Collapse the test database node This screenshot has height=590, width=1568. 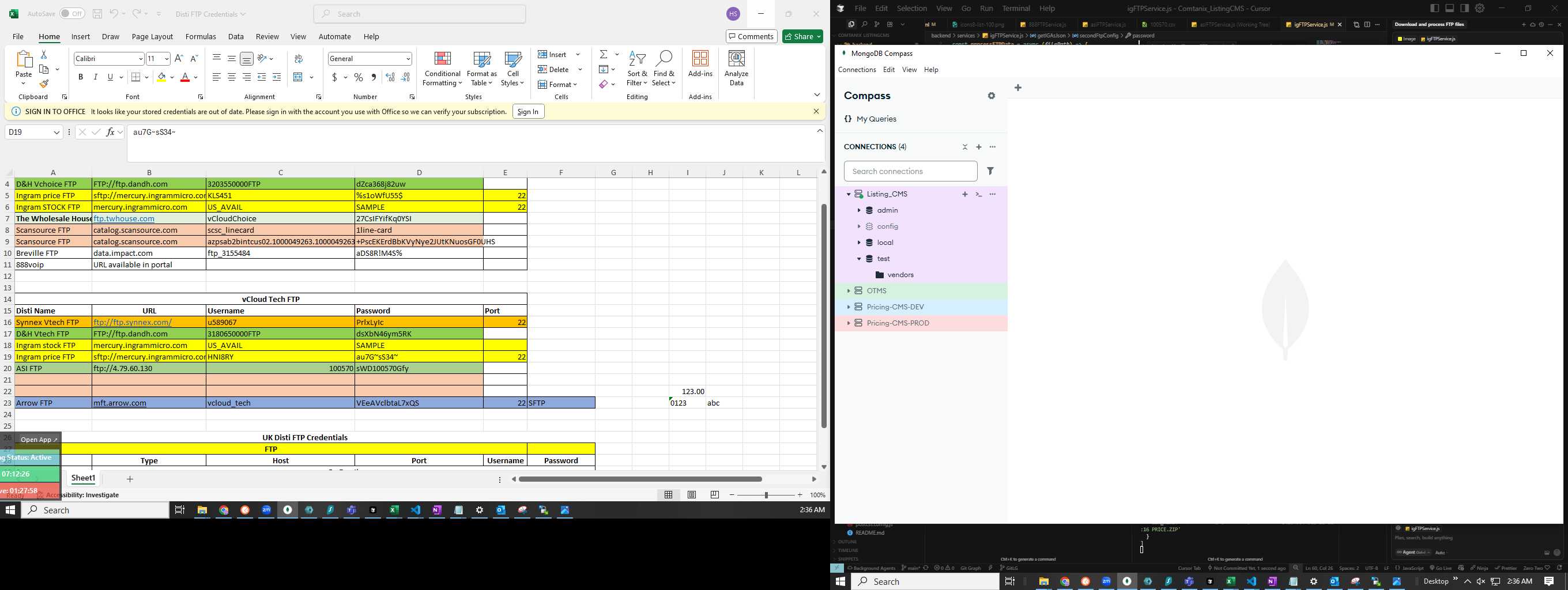(x=859, y=259)
